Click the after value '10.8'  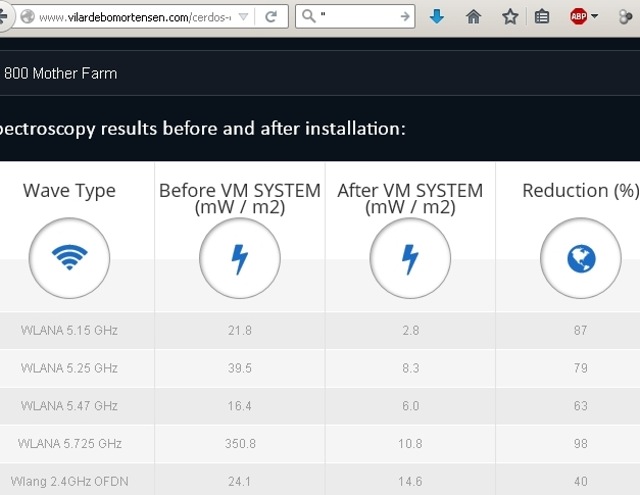pyautogui.click(x=410, y=444)
